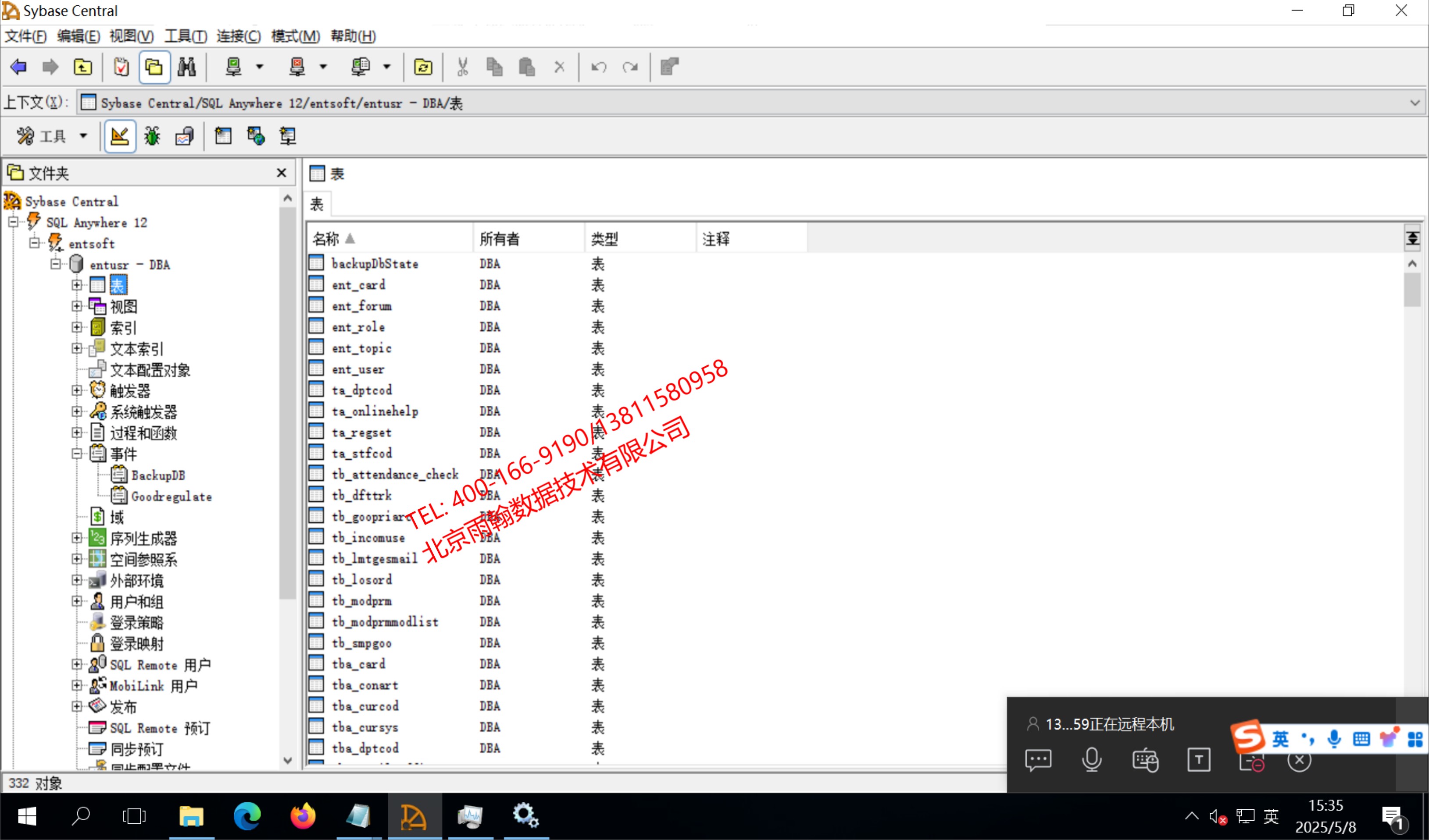Screen dimensions: 1429x840
Task: Select the tb_attendance_check table row
Action: pyautogui.click(x=395, y=474)
